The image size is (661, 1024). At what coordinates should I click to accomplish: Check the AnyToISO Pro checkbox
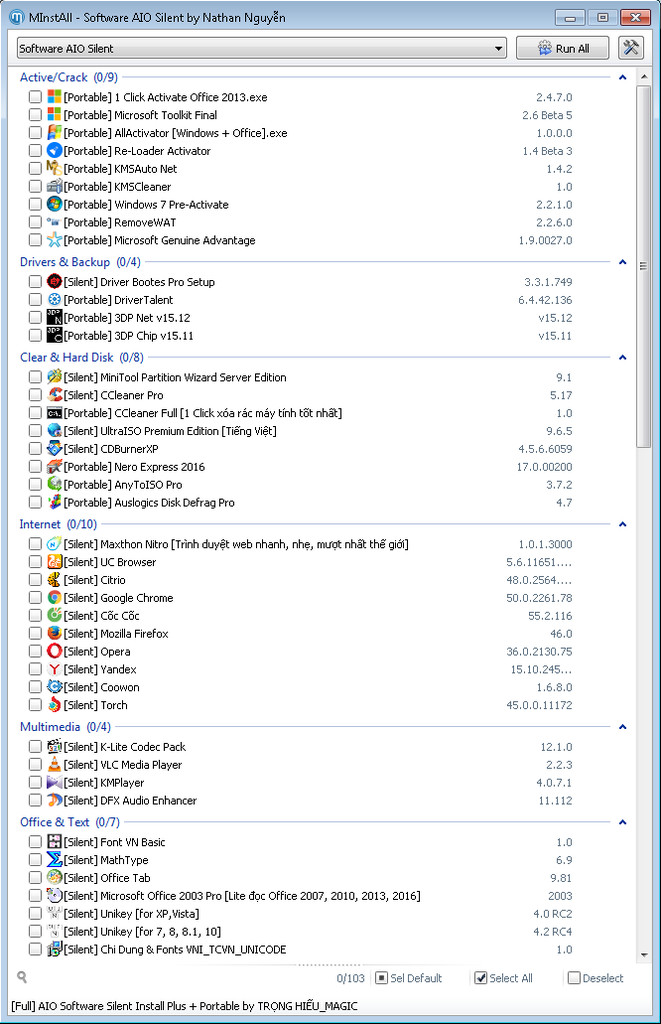(35, 485)
